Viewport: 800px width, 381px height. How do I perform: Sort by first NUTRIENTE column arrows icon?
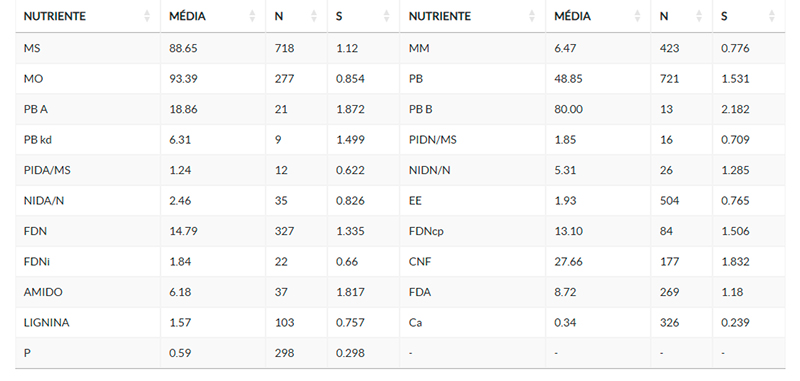tap(147, 16)
